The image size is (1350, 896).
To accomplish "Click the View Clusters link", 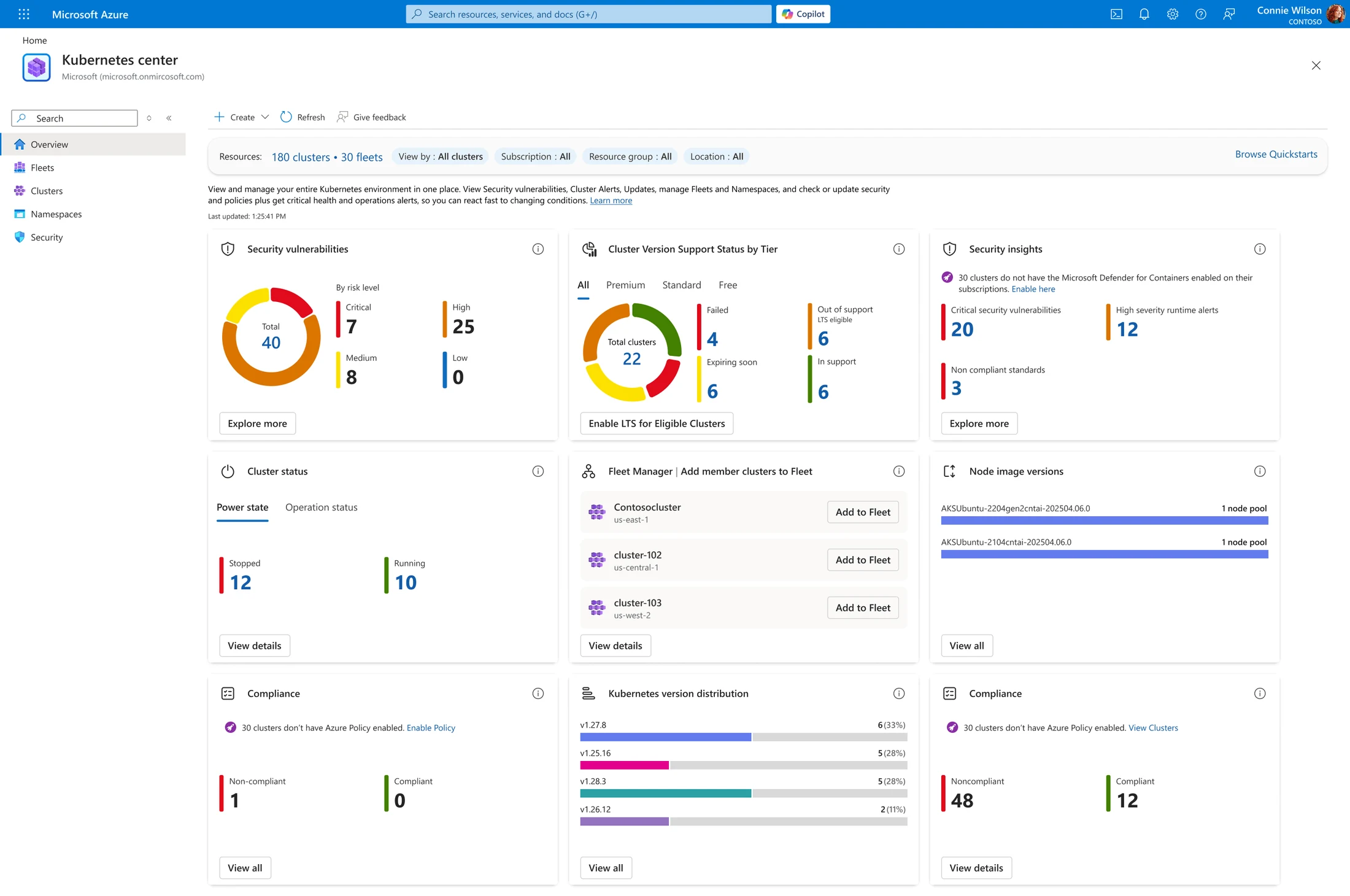I will (x=1153, y=728).
